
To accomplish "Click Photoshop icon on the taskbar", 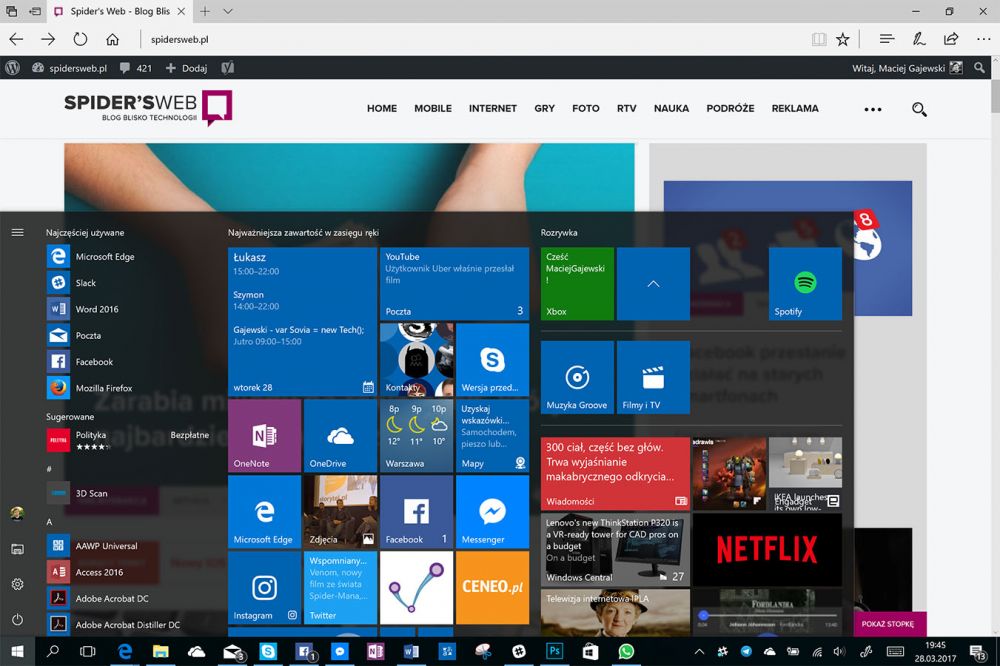I will [554, 651].
